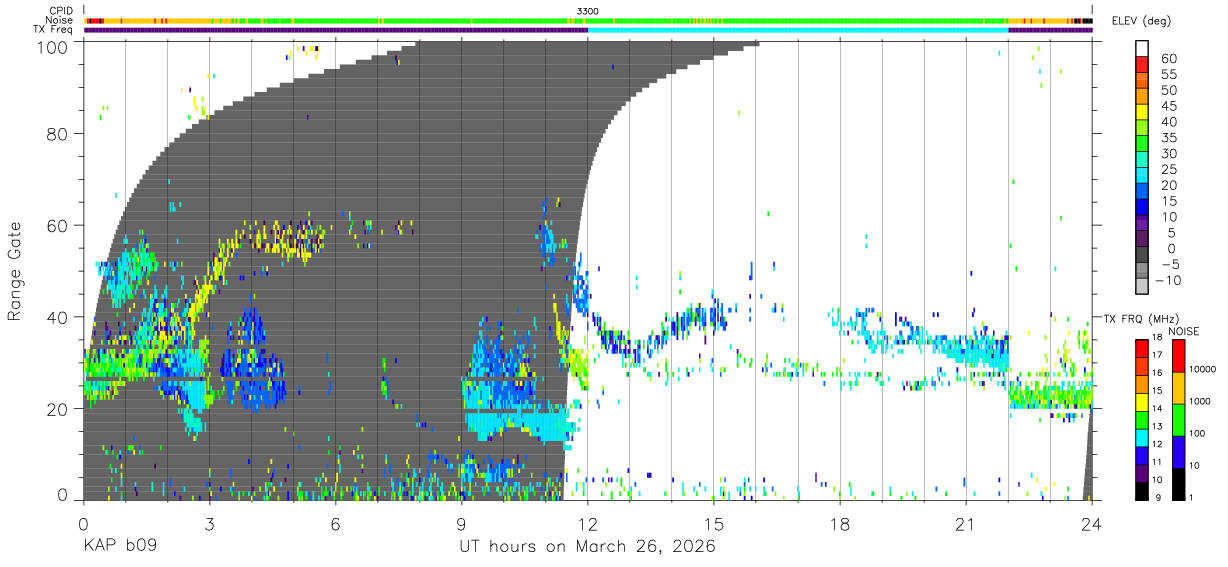This screenshot has width=1228, height=567.
Task: Click the 9 tick on UT hours axis
Action: [462, 524]
